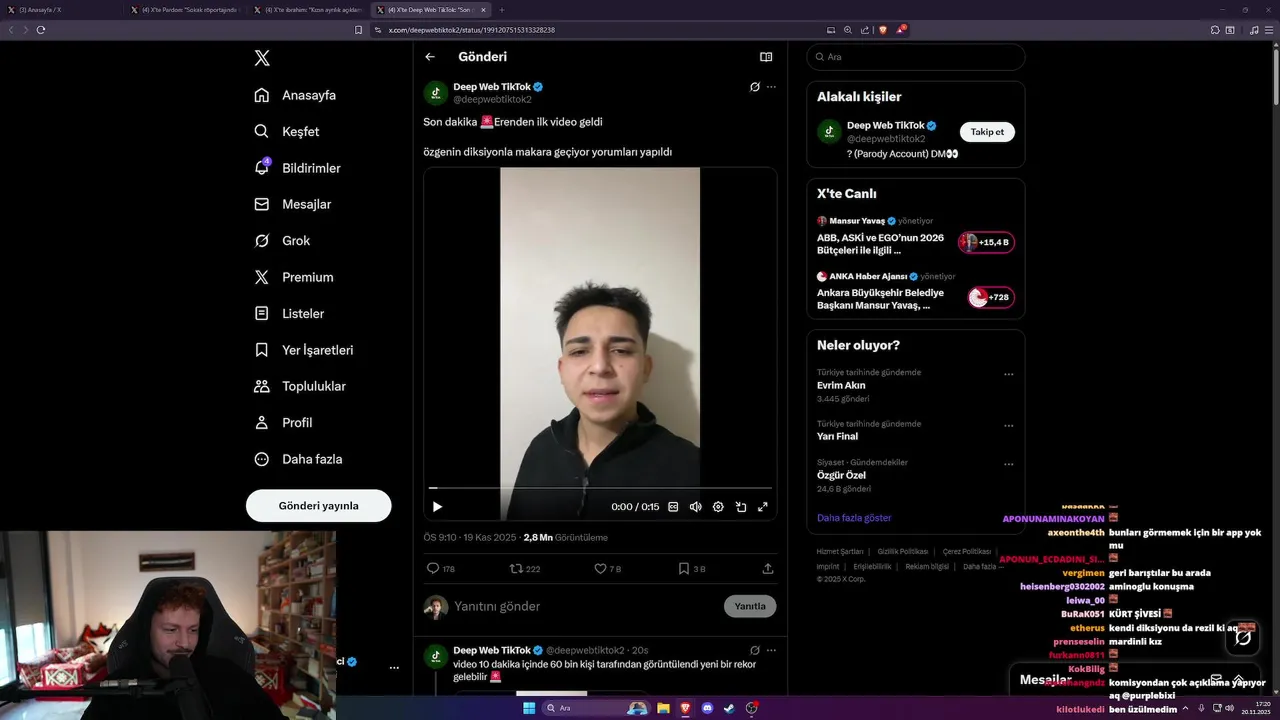The image size is (1280, 720).
Task: Open Brave Rewards triangle icon
Action: coord(901,30)
